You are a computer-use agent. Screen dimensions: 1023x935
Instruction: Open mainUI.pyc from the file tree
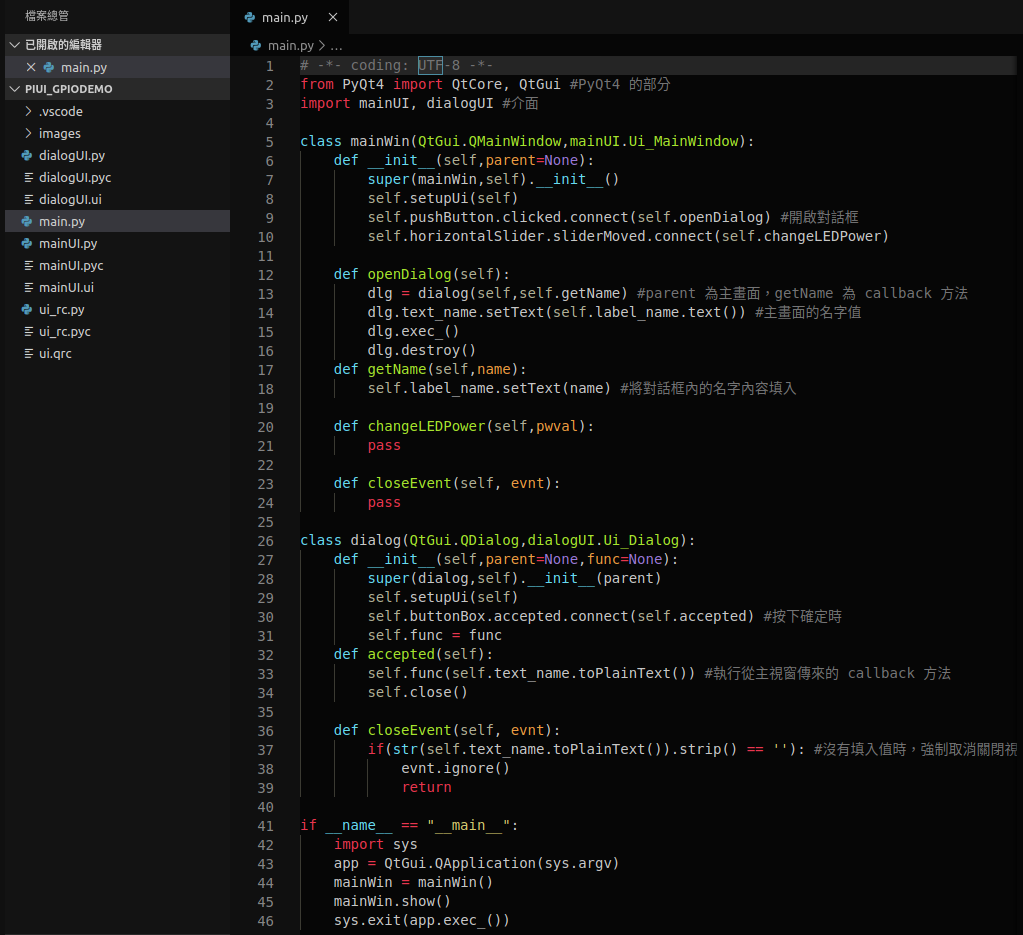tap(117, 266)
